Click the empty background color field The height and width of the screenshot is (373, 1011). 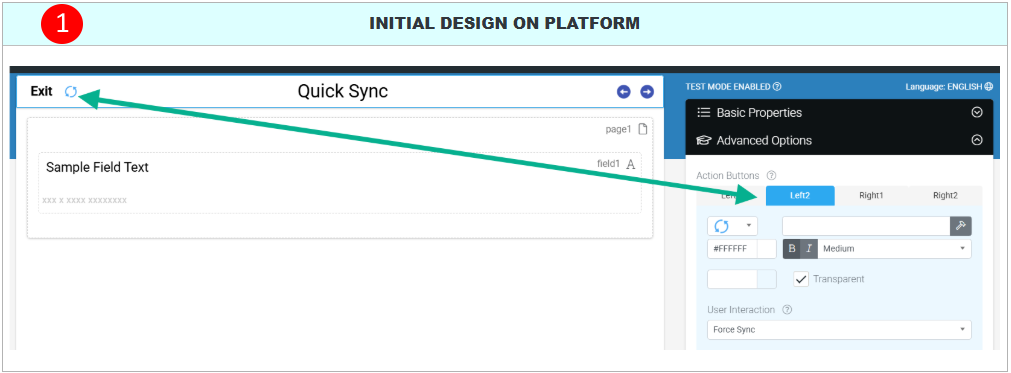point(732,279)
